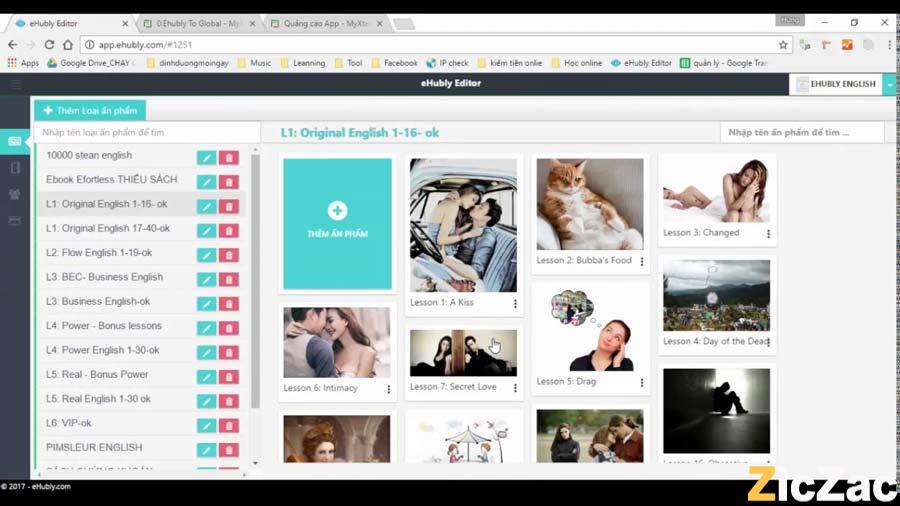Expand the EHUBLY ENGLISH account dropdown arrow
This screenshot has height=506, width=900.
(889, 85)
